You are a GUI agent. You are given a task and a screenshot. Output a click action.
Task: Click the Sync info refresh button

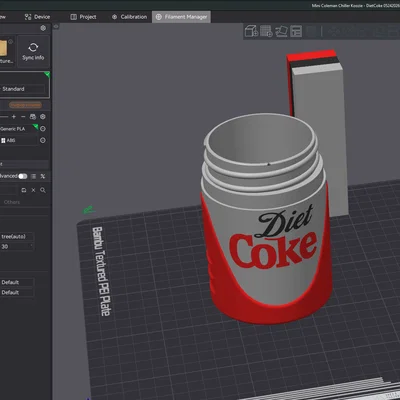[33, 52]
